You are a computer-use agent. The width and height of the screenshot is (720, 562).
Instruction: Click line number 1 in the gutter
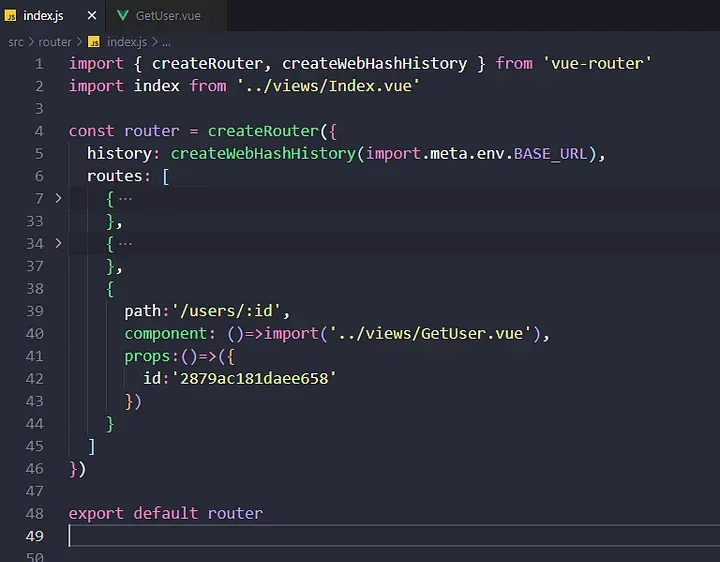coord(39,64)
